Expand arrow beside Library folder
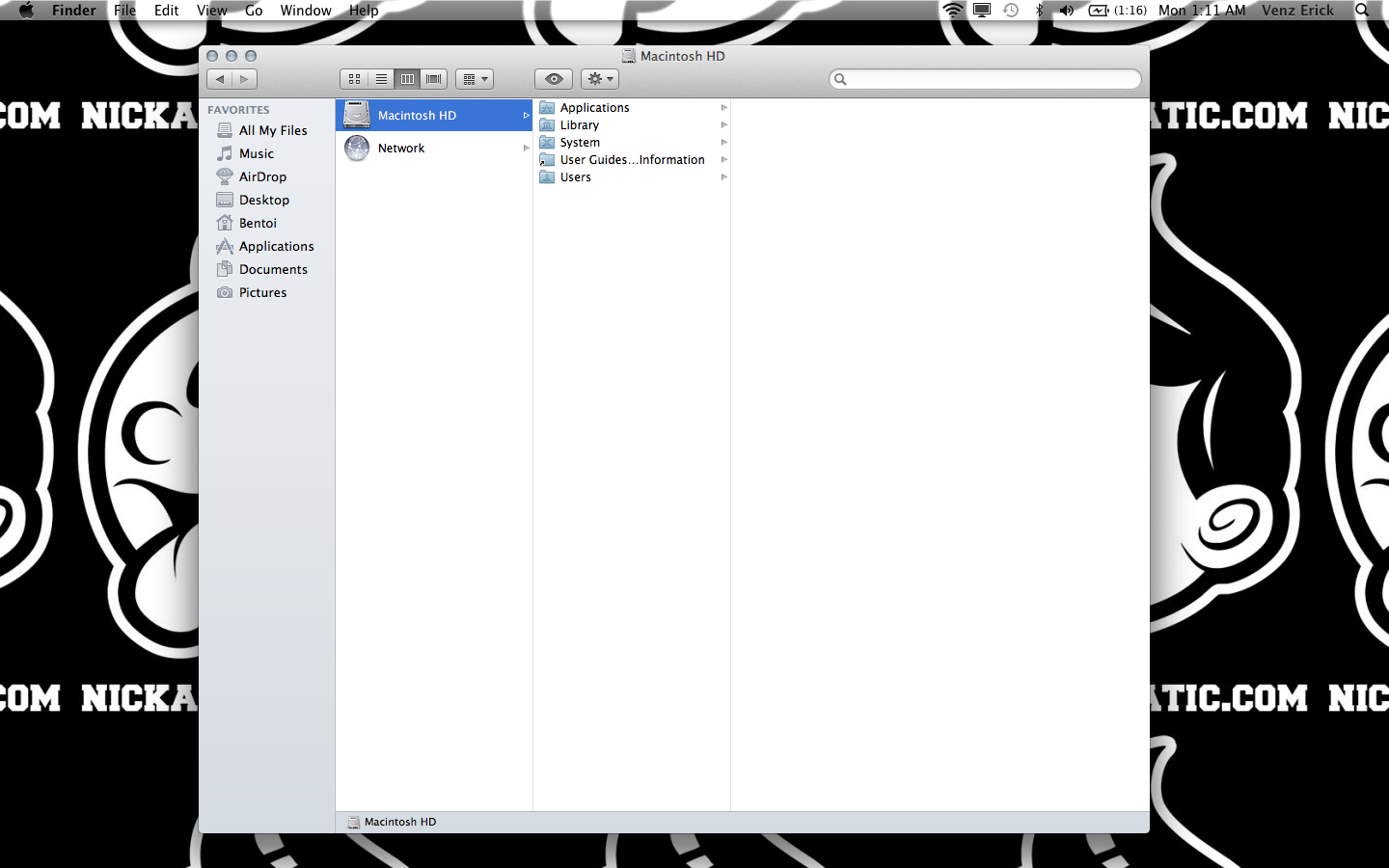Viewport: 1389px width, 868px height. [723, 125]
